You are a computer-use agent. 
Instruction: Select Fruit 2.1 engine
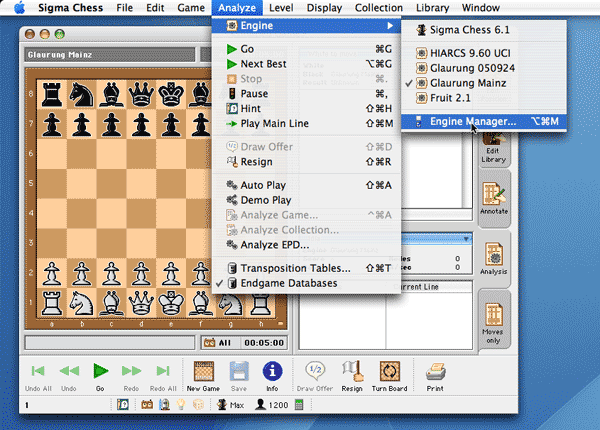(x=484, y=98)
